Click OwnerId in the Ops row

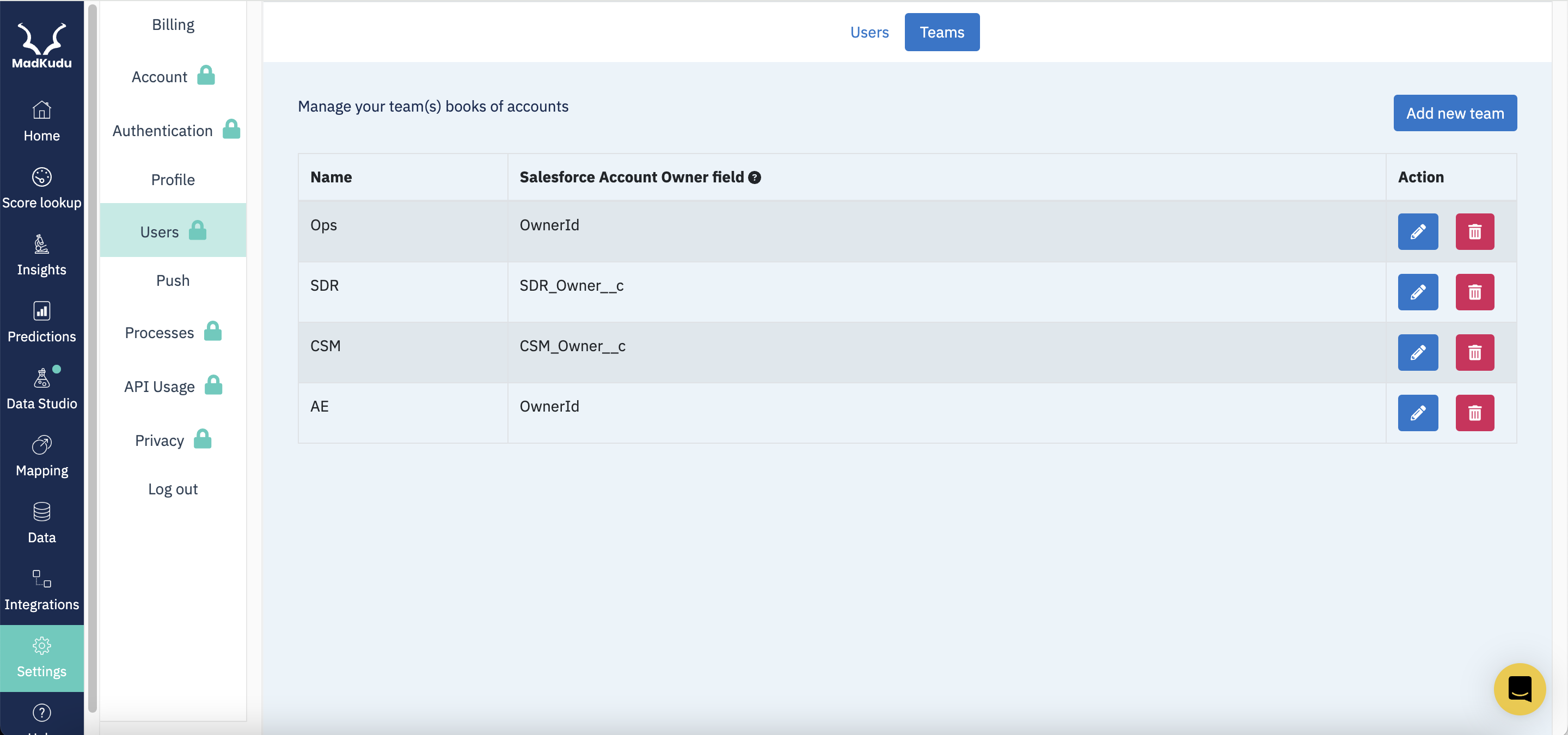549,225
